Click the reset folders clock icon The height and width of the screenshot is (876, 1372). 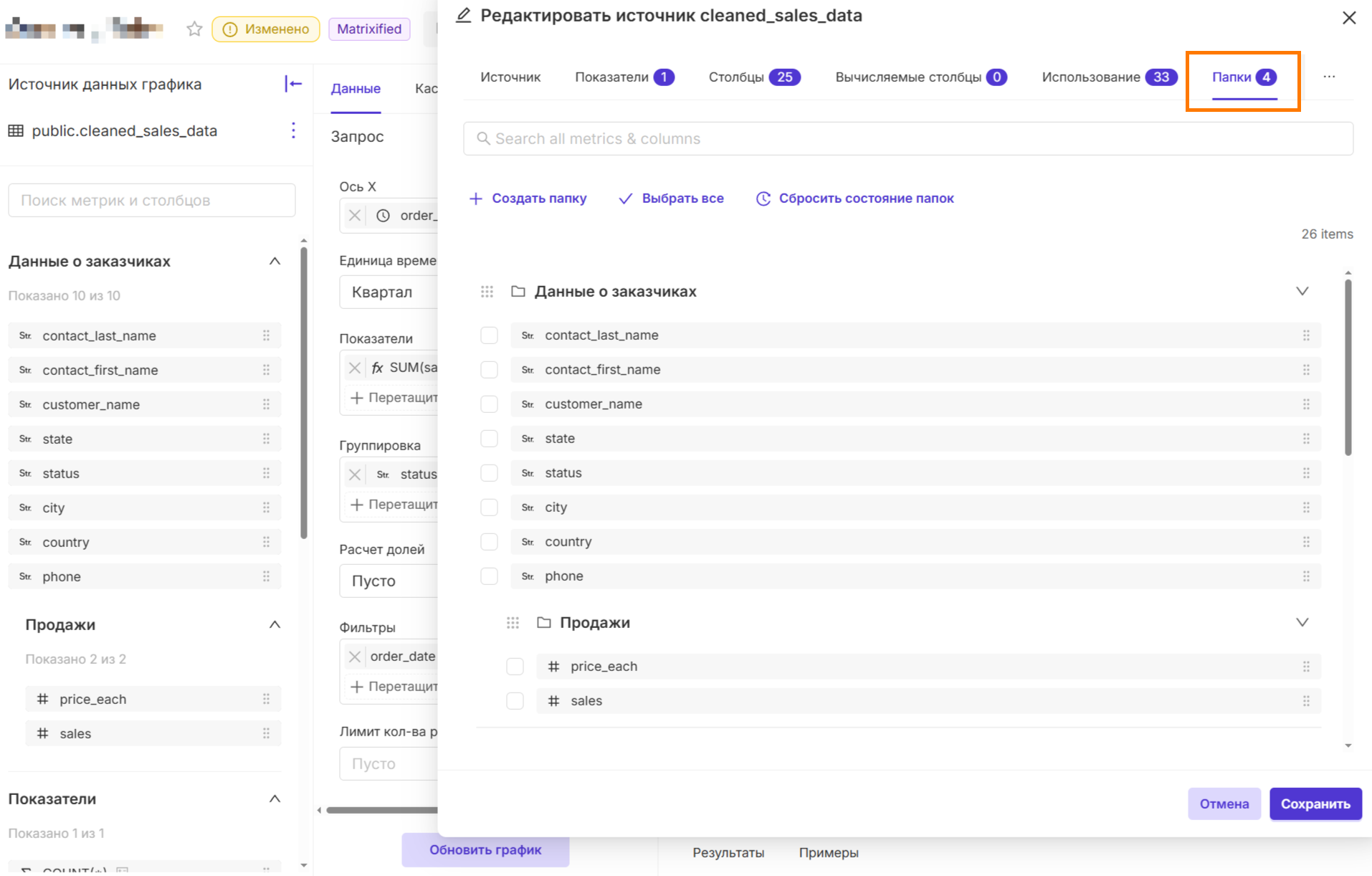coord(763,199)
